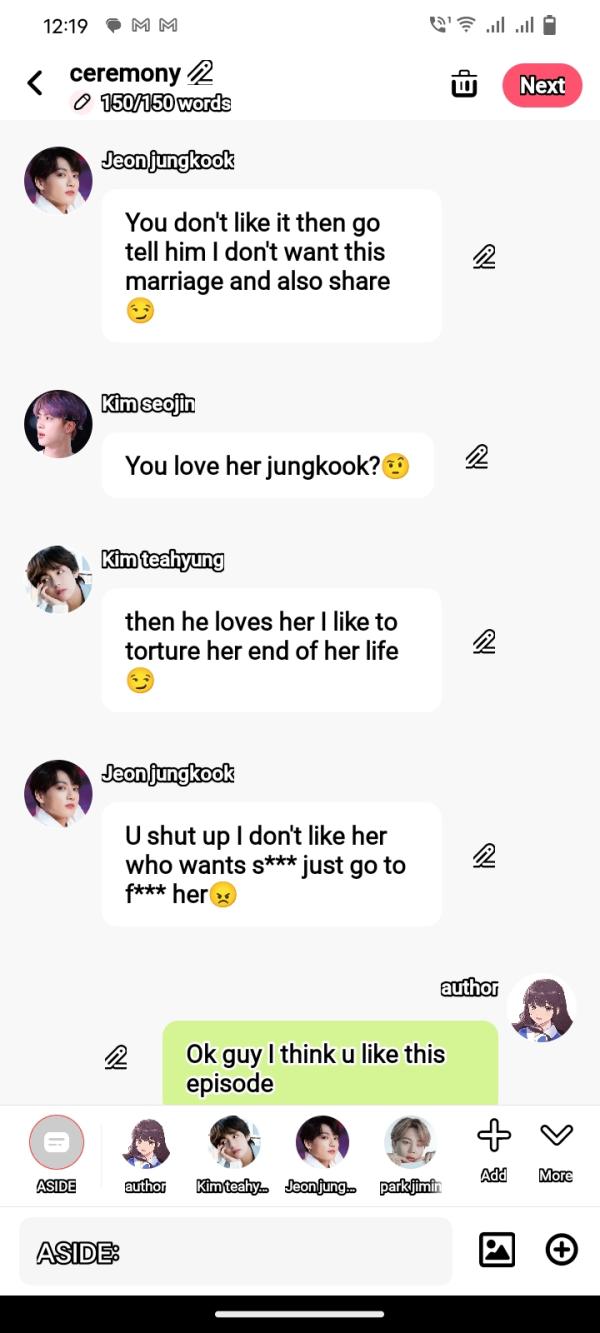Edit Kim teahyung's torture message pencil icon
This screenshot has height=1333, width=600.
coord(484,641)
